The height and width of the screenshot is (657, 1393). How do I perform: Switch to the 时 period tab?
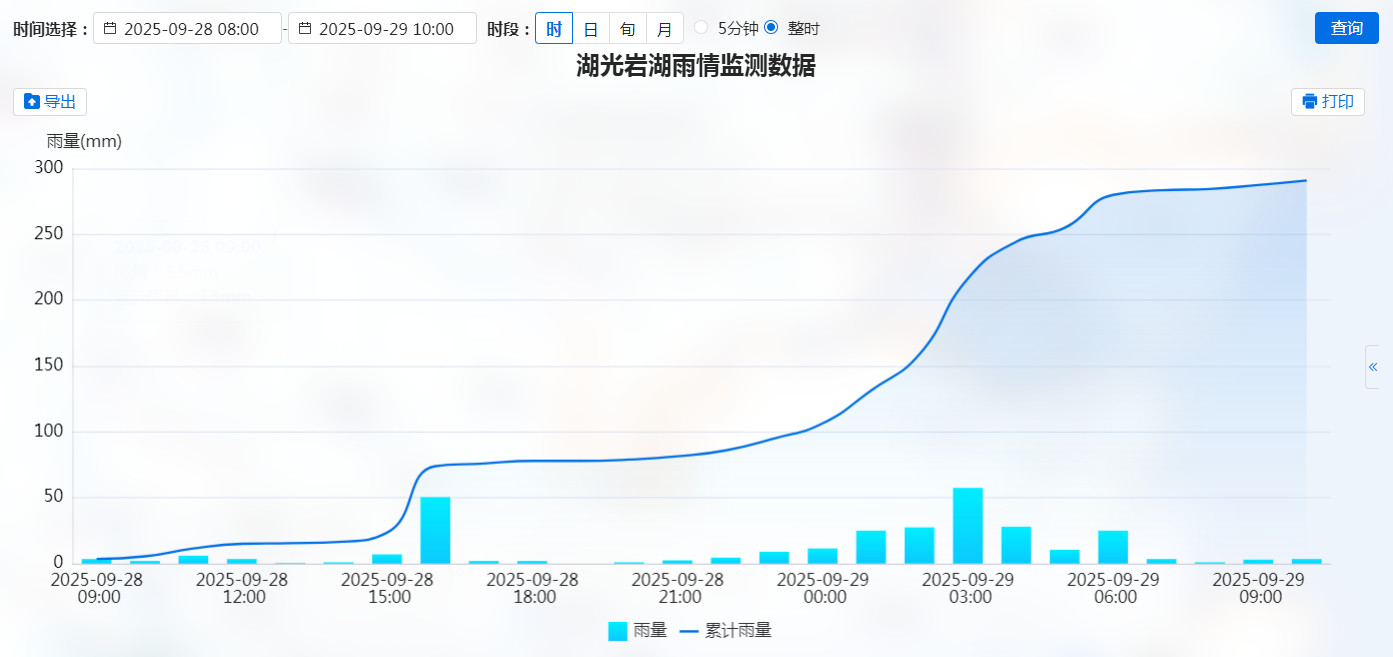click(554, 28)
